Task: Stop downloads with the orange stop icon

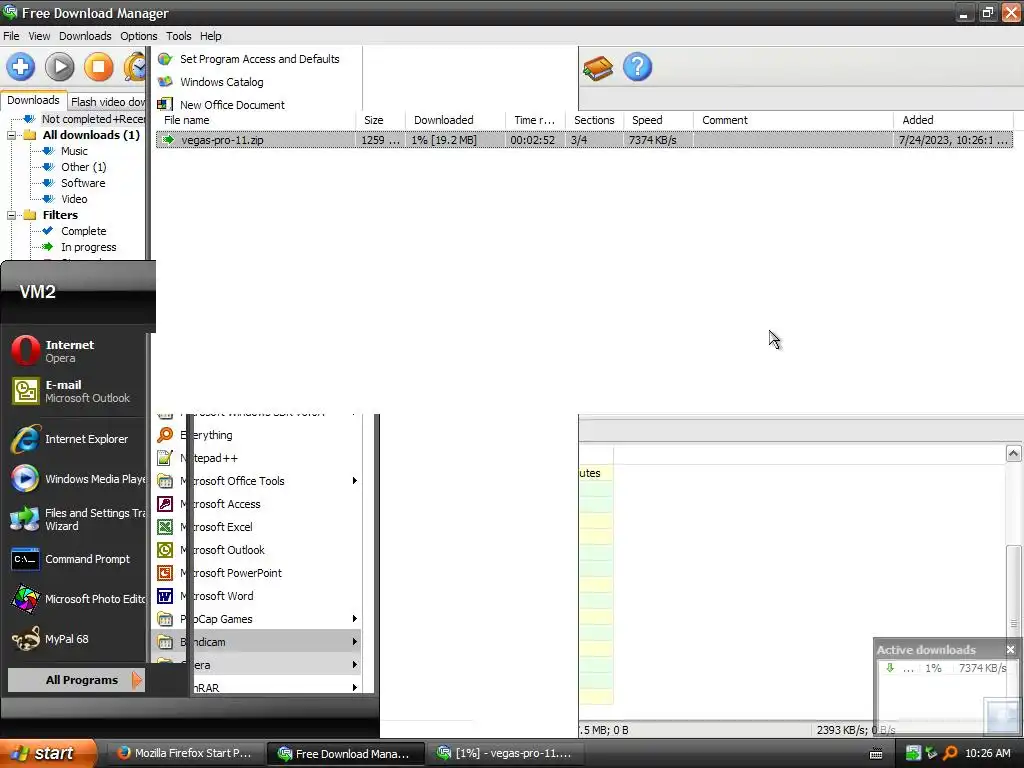Action: pos(99,67)
